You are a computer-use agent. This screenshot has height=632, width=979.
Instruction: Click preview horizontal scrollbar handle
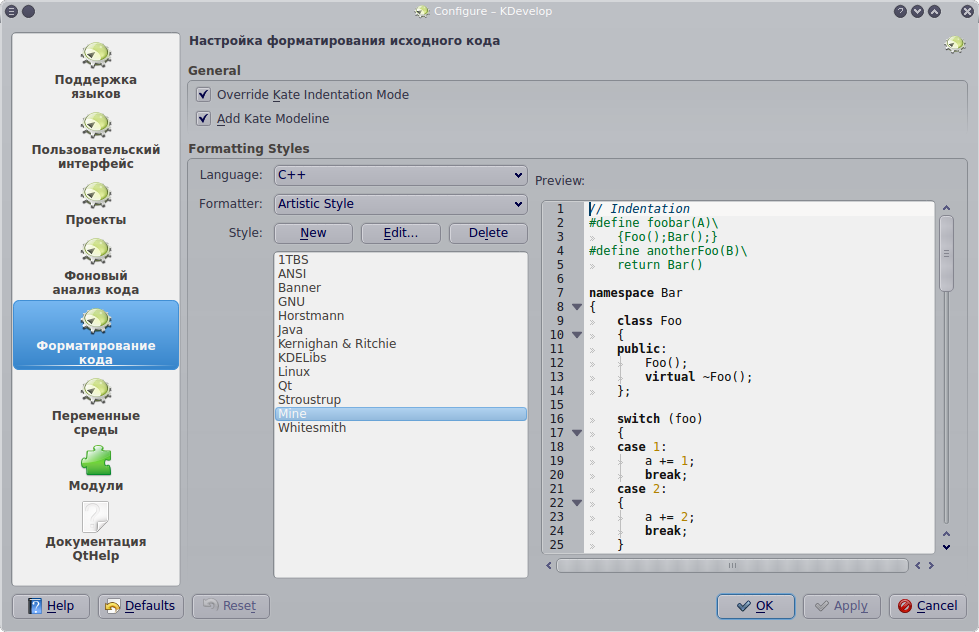coord(732,566)
